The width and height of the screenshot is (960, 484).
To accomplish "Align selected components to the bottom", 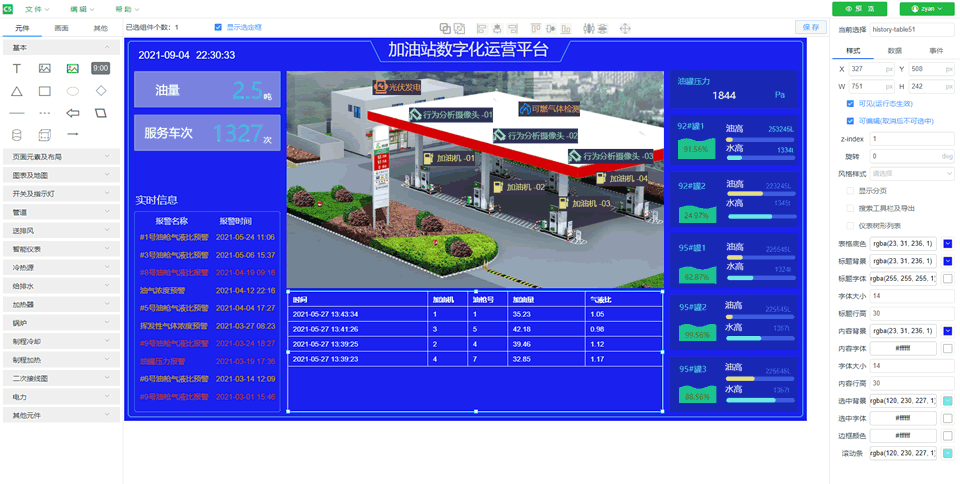I will tap(566, 28).
